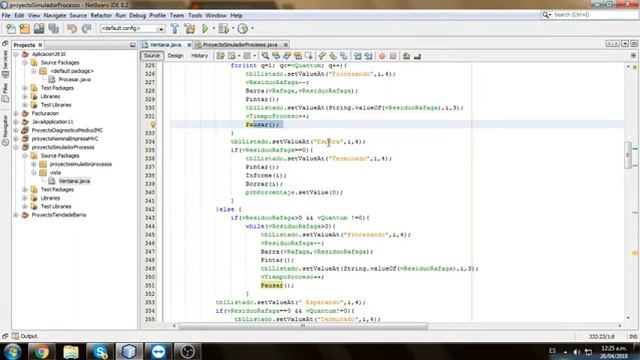Click the line 326 number in gutter

click(x=150, y=74)
